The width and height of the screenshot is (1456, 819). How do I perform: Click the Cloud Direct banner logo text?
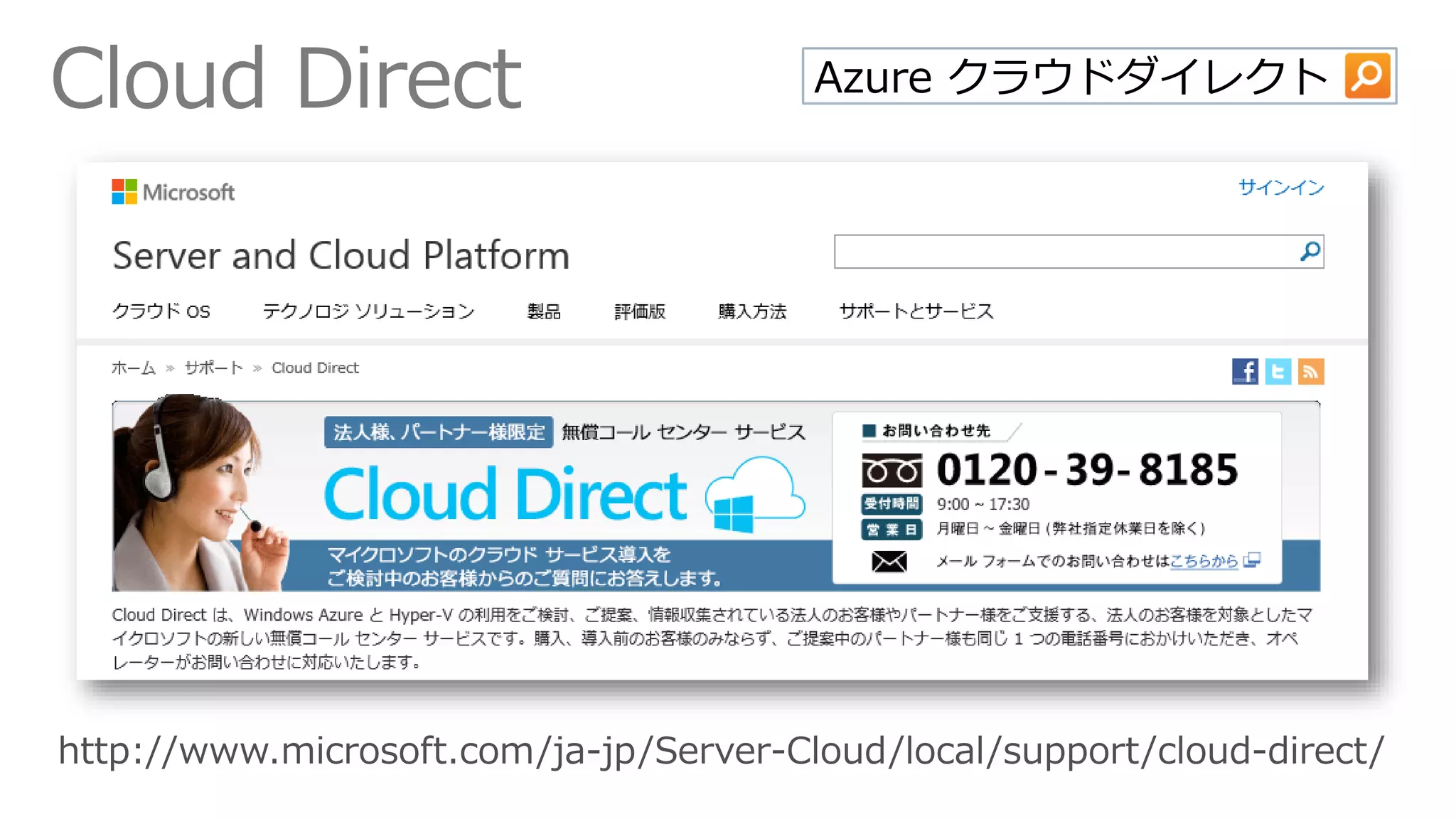point(505,495)
